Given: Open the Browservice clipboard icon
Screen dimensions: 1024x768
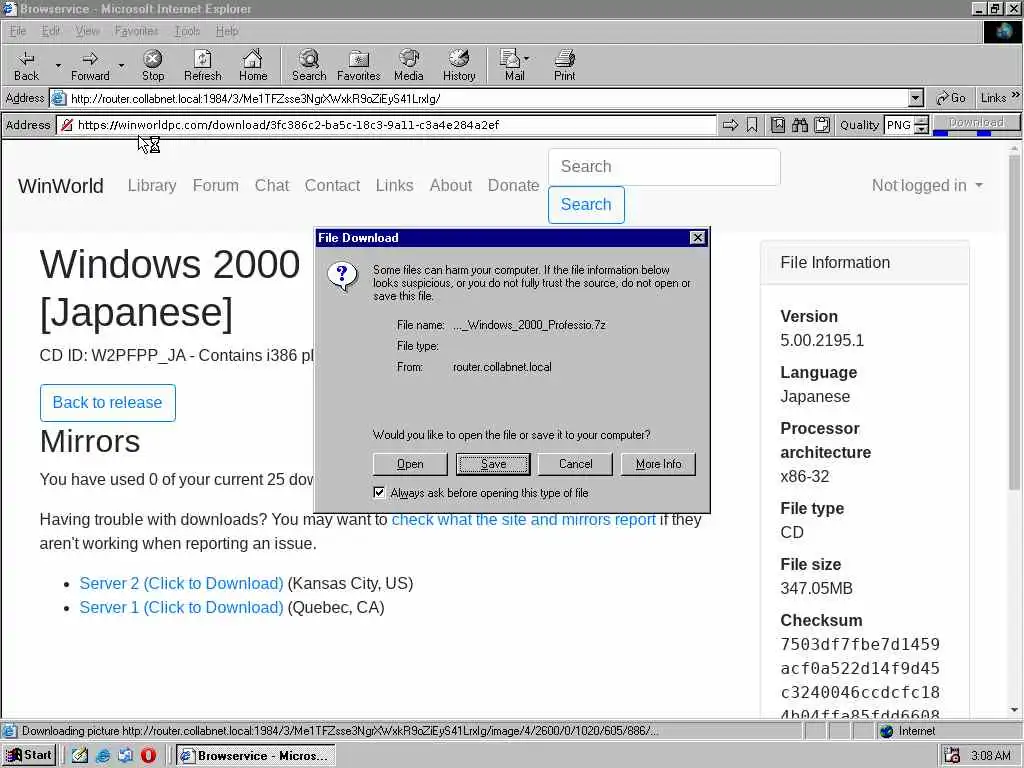Looking at the screenshot, I should [x=822, y=125].
